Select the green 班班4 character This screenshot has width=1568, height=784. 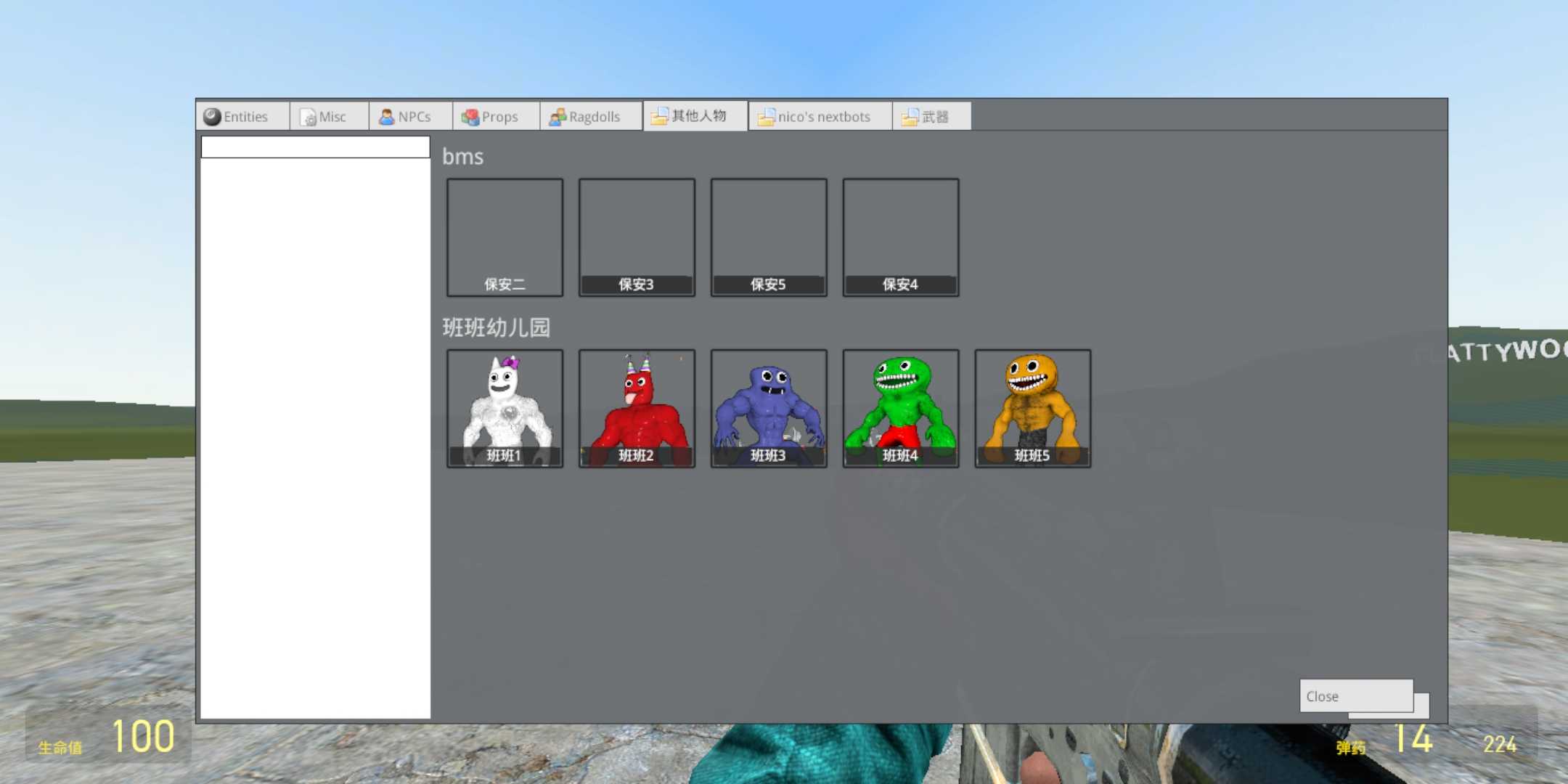(x=901, y=409)
